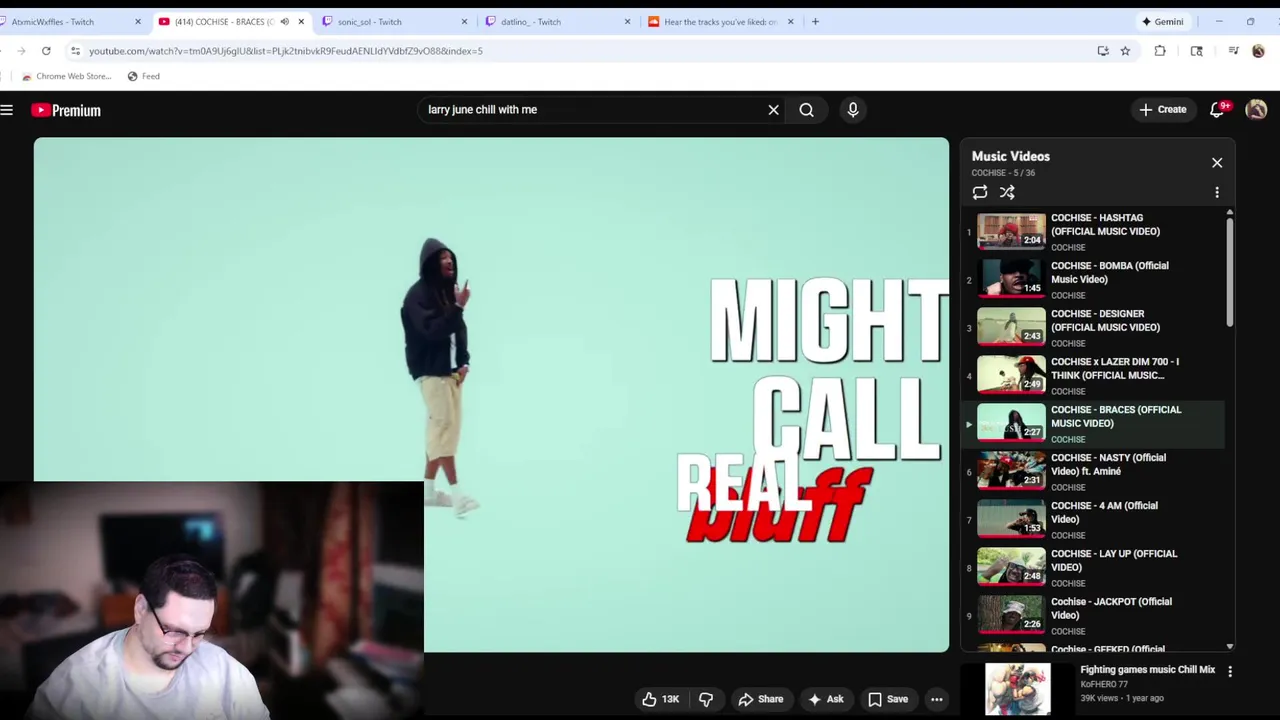Play COCHISE - BOMBA playlist item

(1093, 279)
